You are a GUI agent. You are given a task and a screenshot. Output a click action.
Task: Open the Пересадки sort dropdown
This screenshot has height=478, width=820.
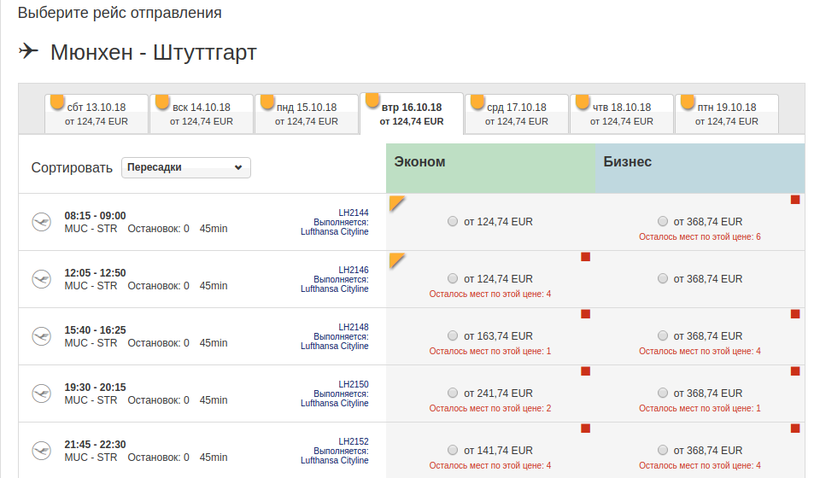click(186, 168)
